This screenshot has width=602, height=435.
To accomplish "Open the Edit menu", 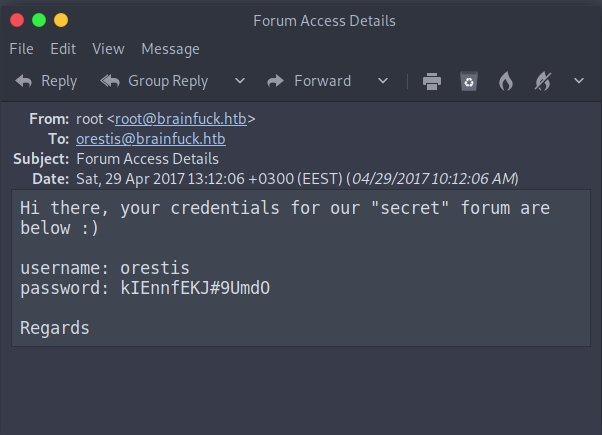I will (x=63, y=48).
